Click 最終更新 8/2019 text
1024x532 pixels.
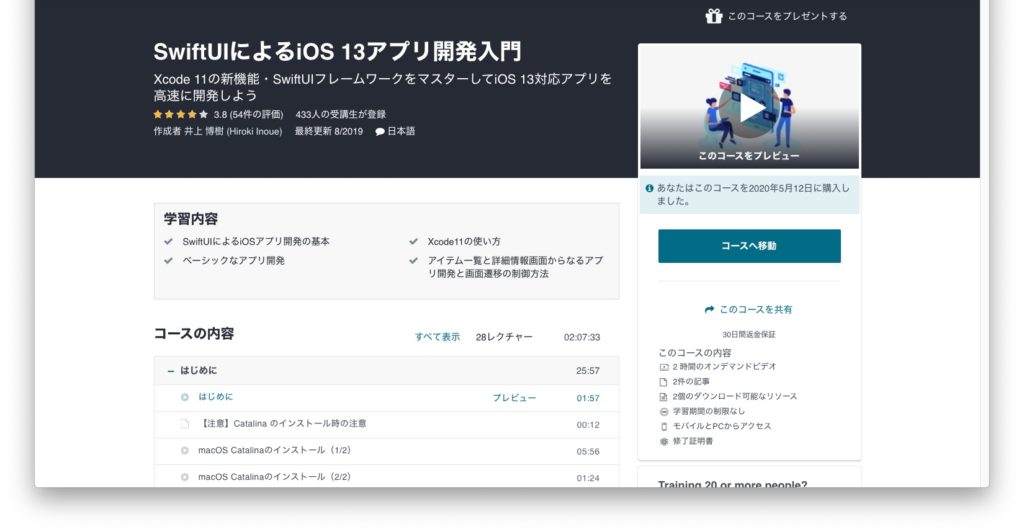pyautogui.click(x=328, y=131)
